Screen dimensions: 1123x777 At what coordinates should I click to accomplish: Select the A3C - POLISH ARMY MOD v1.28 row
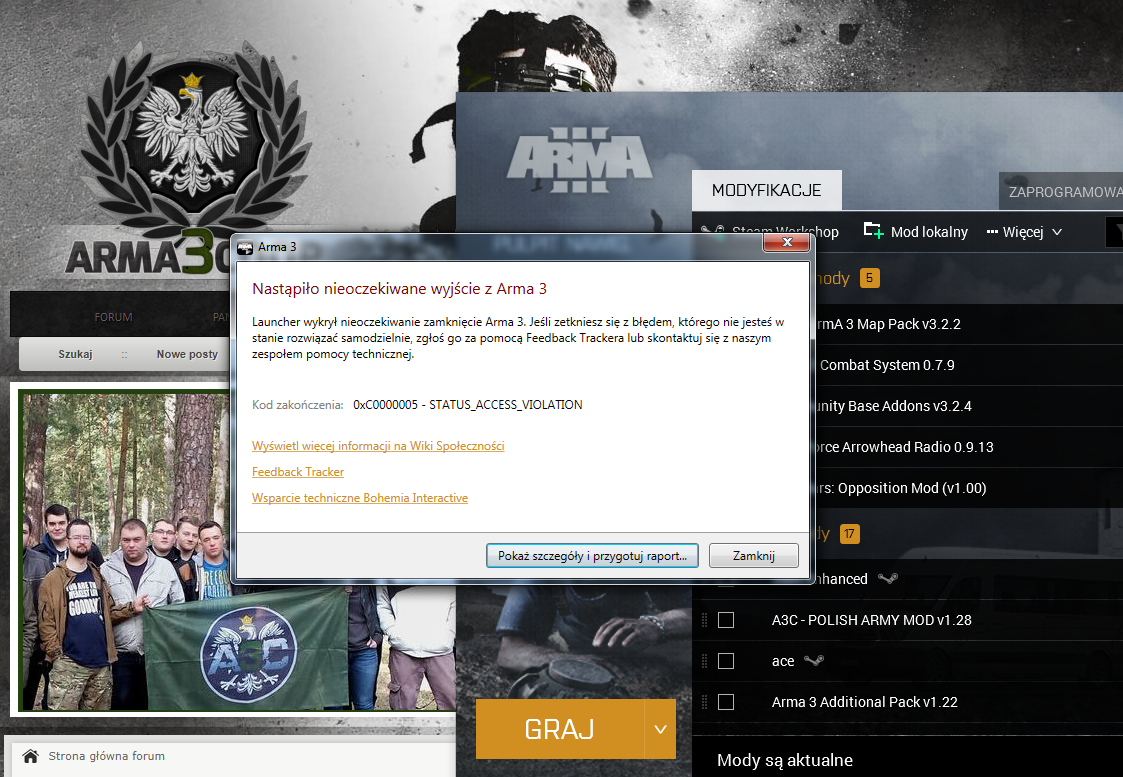point(907,620)
